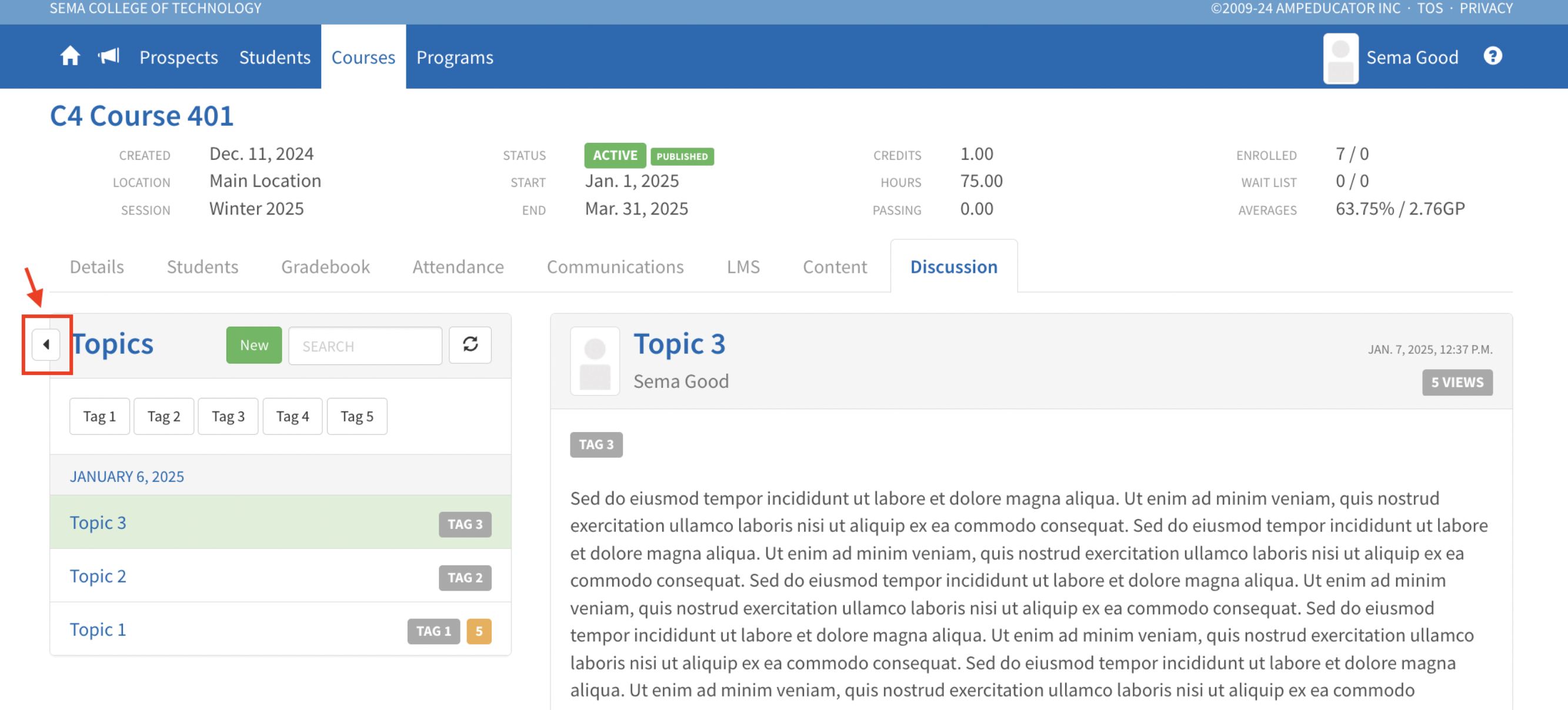This screenshot has width=1568, height=710.
Task: Open the Privacy link
Action: click(1485, 8)
